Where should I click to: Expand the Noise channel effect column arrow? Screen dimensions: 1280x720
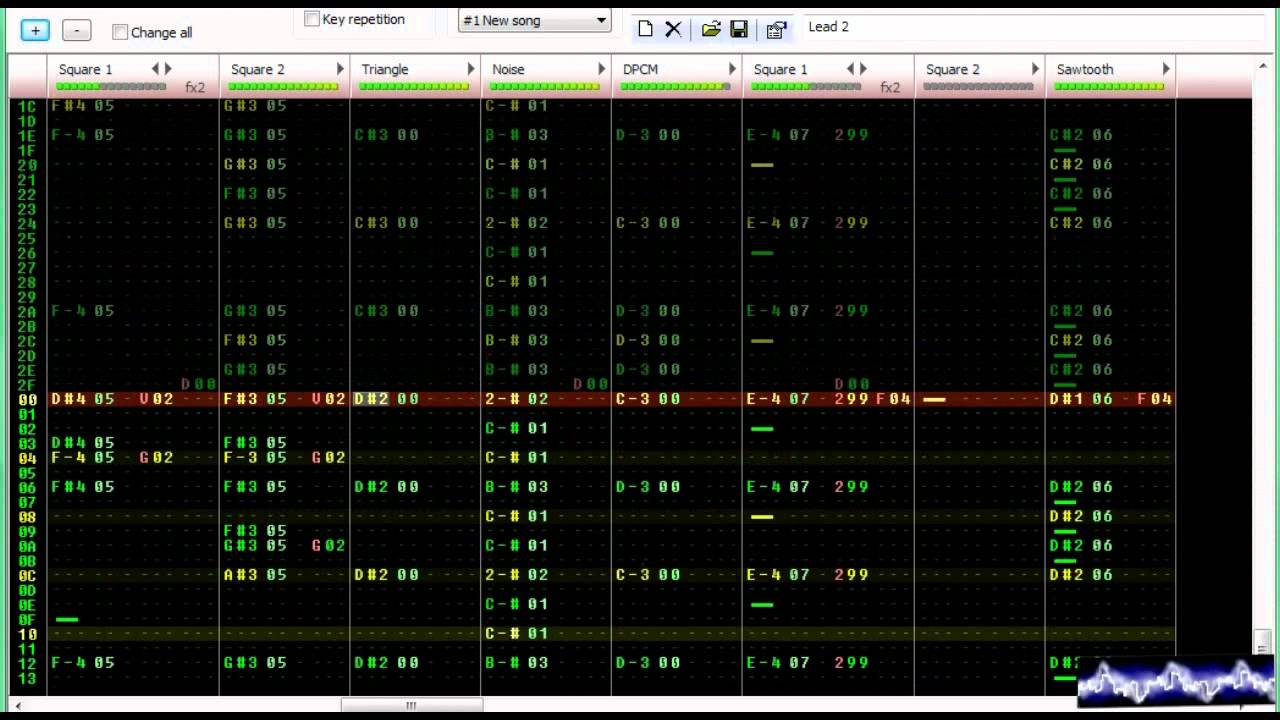click(x=602, y=69)
